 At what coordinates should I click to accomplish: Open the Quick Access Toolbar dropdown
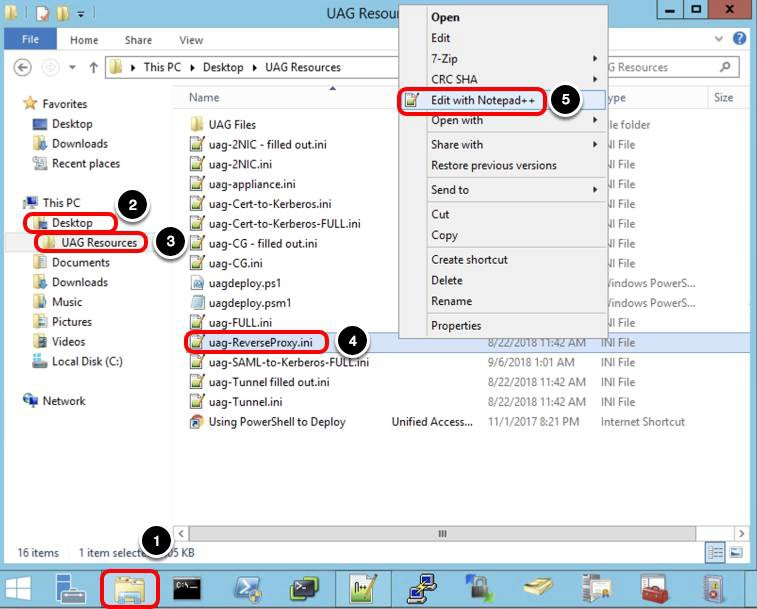[81, 14]
